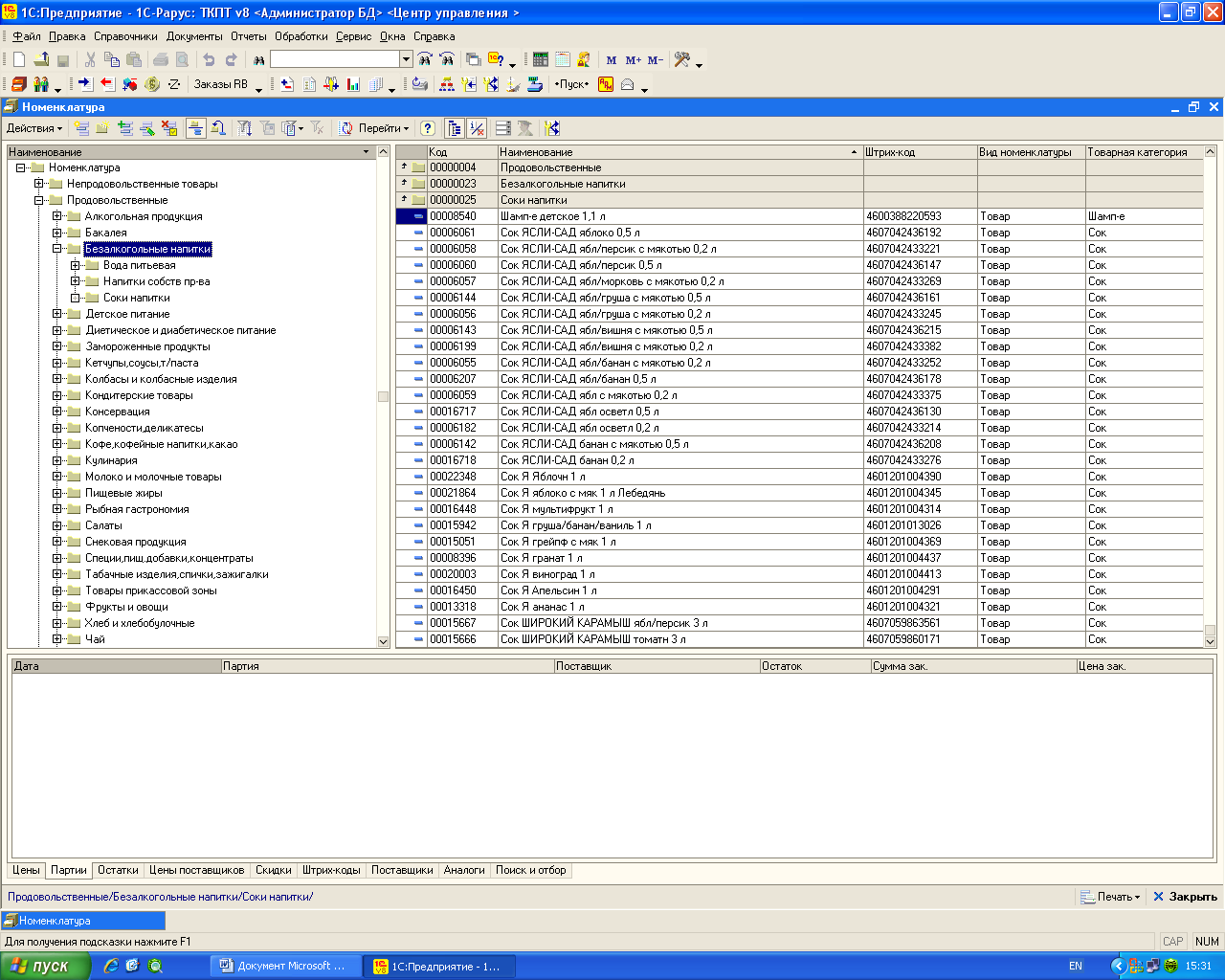The image size is (1225, 980).
Task: Switch to the Штрих-коды tab
Action: [331, 871]
